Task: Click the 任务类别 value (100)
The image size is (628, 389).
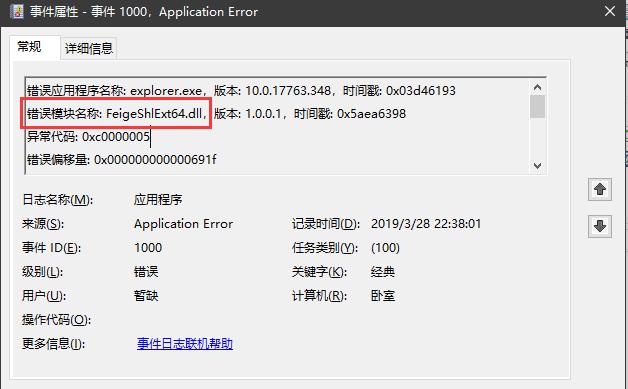Action: pyautogui.click(x=385, y=248)
